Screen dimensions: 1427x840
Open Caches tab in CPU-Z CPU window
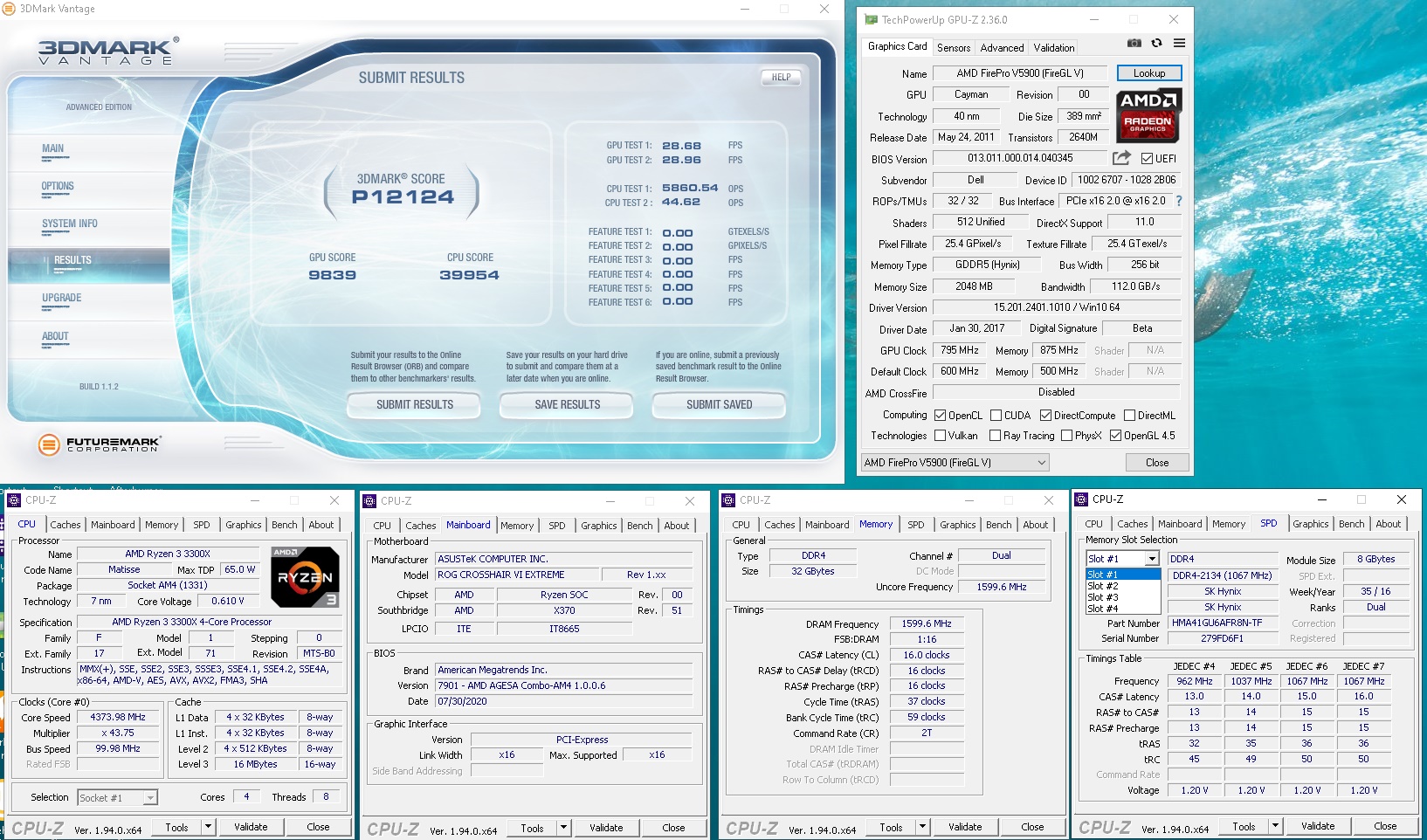click(x=65, y=525)
